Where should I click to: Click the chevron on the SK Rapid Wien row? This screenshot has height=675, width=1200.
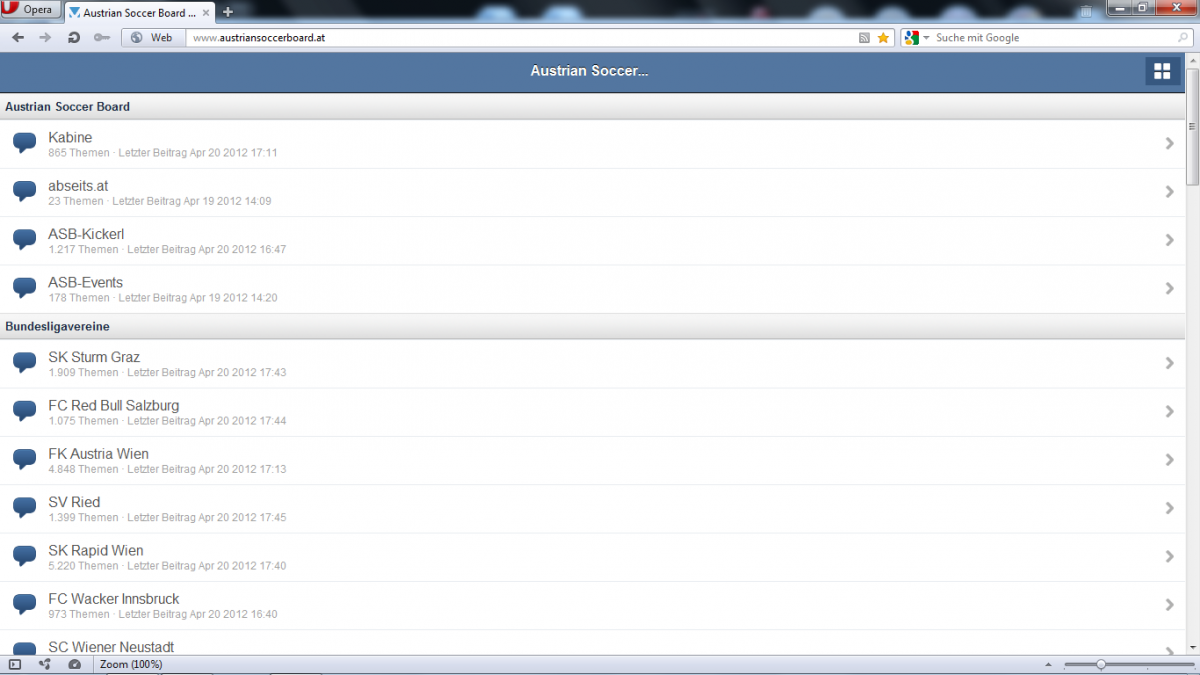coord(1169,557)
